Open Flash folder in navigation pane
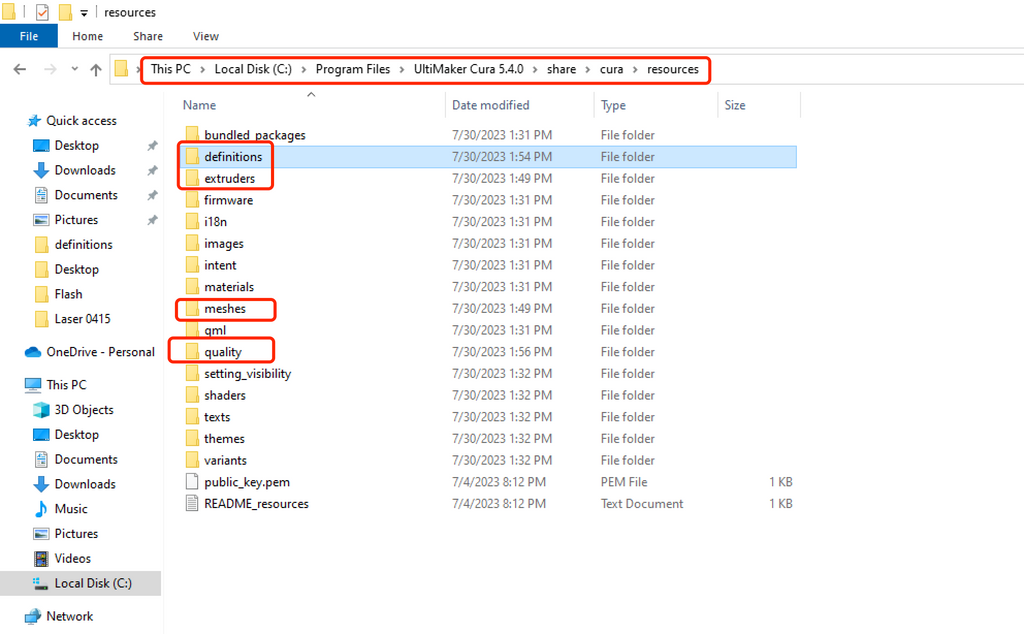Viewport: 1024px width, 634px height. 68,294
